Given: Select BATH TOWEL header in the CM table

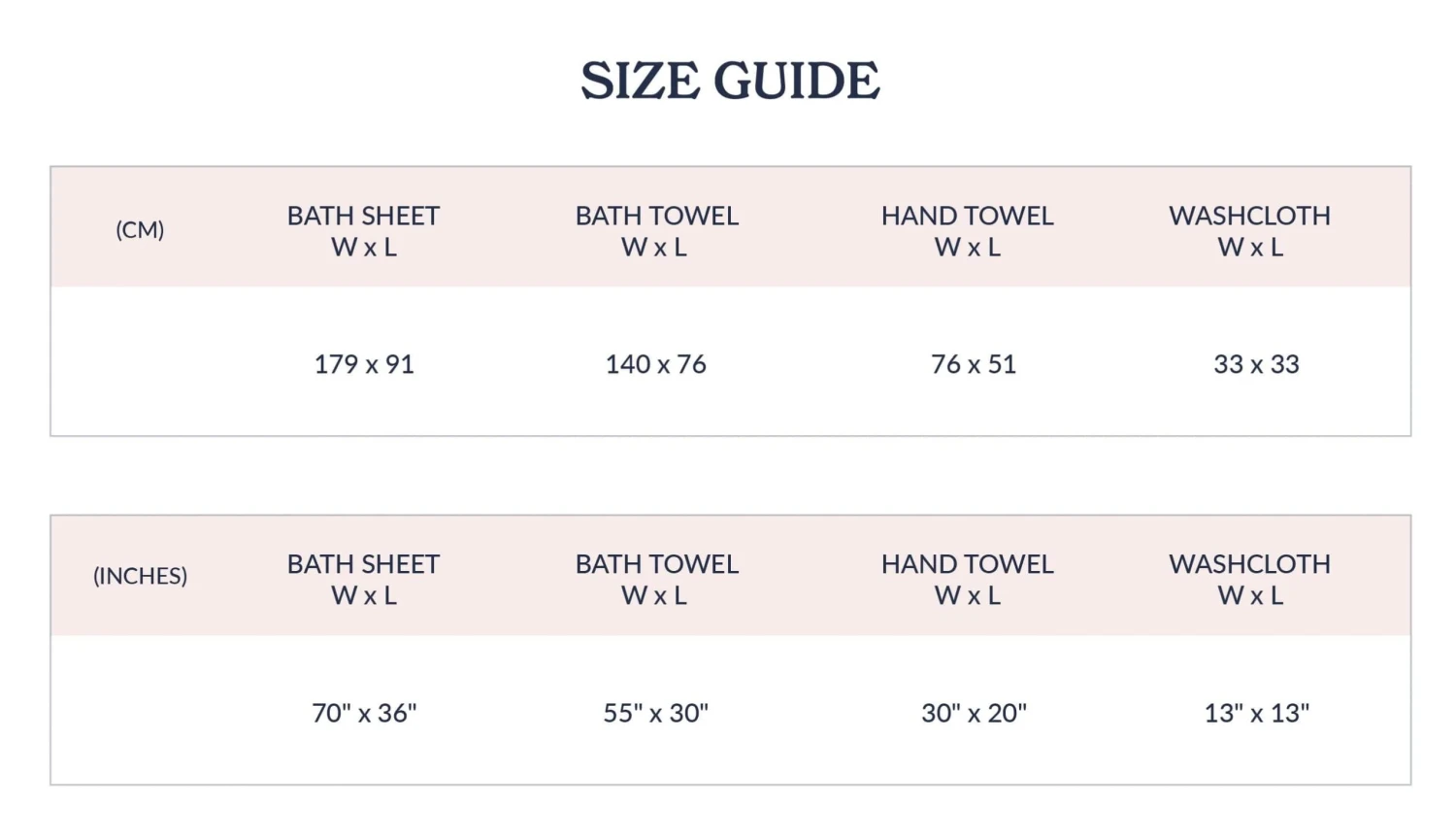Looking at the screenshot, I should (x=656, y=216).
